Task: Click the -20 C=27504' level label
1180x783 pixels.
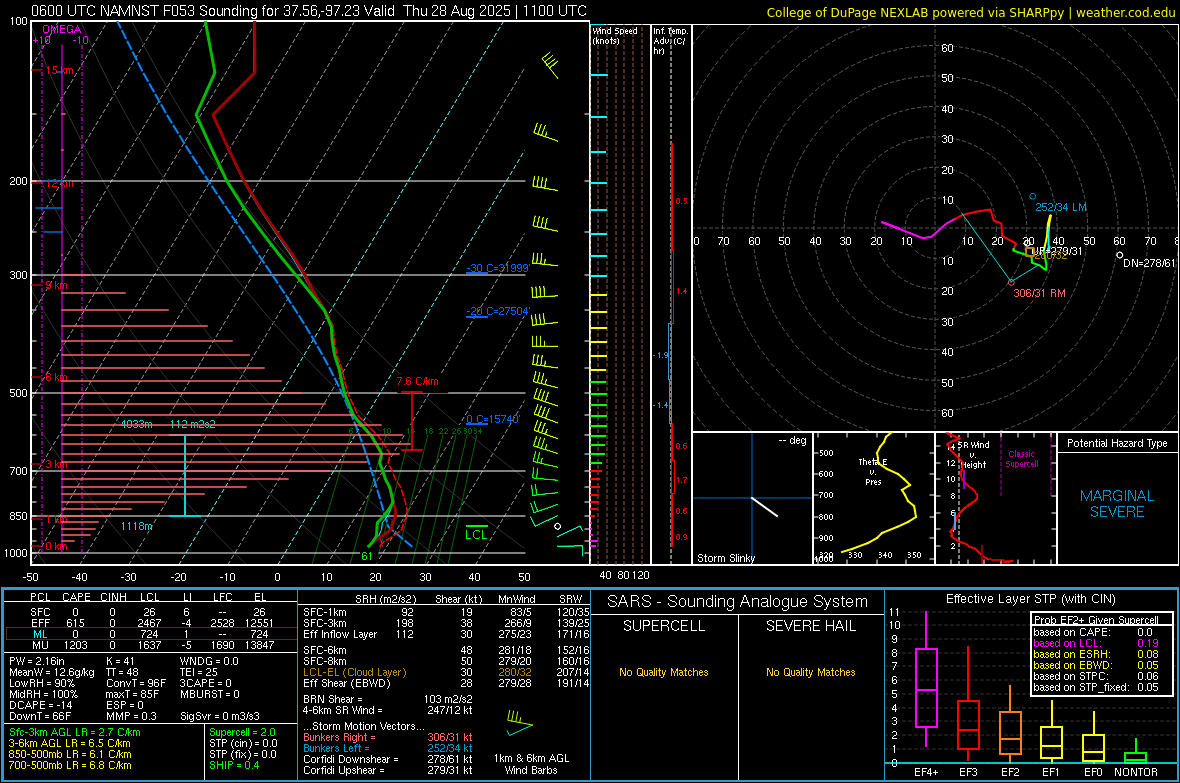Action: 497,311
